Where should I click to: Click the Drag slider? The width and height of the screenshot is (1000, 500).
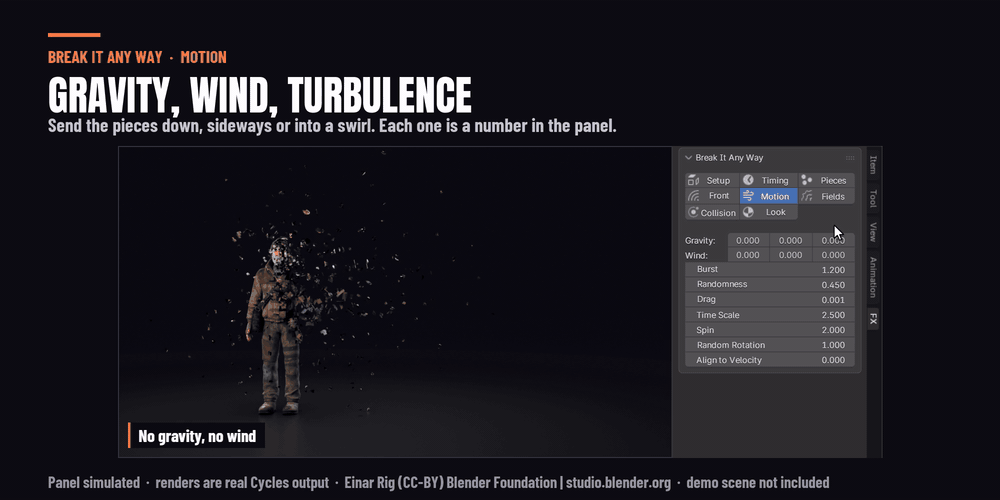point(770,300)
